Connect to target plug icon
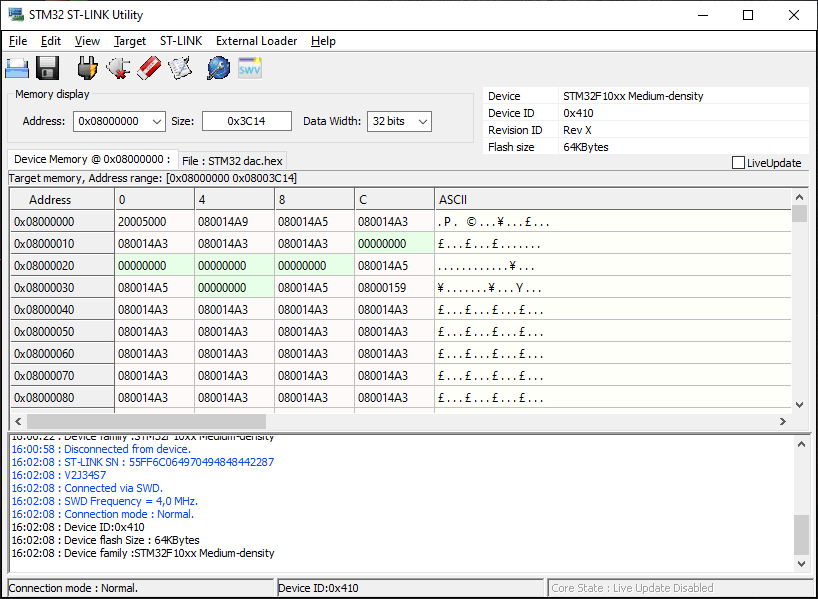The width and height of the screenshot is (818, 599). [87, 68]
